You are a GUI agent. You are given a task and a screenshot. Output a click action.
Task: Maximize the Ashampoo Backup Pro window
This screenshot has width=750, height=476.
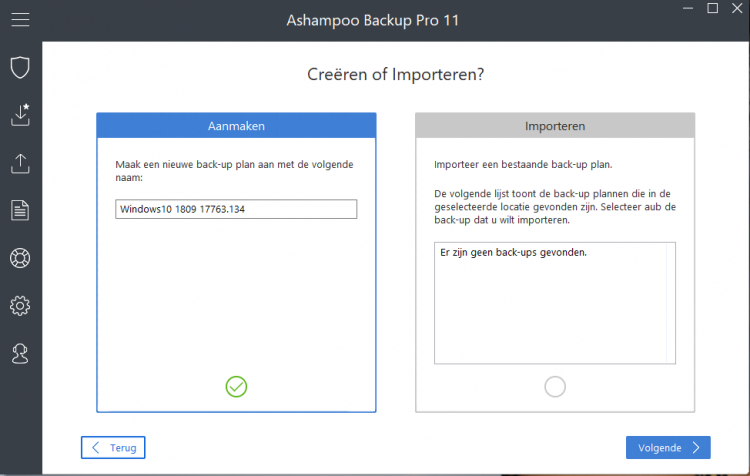click(x=712, y=8)
